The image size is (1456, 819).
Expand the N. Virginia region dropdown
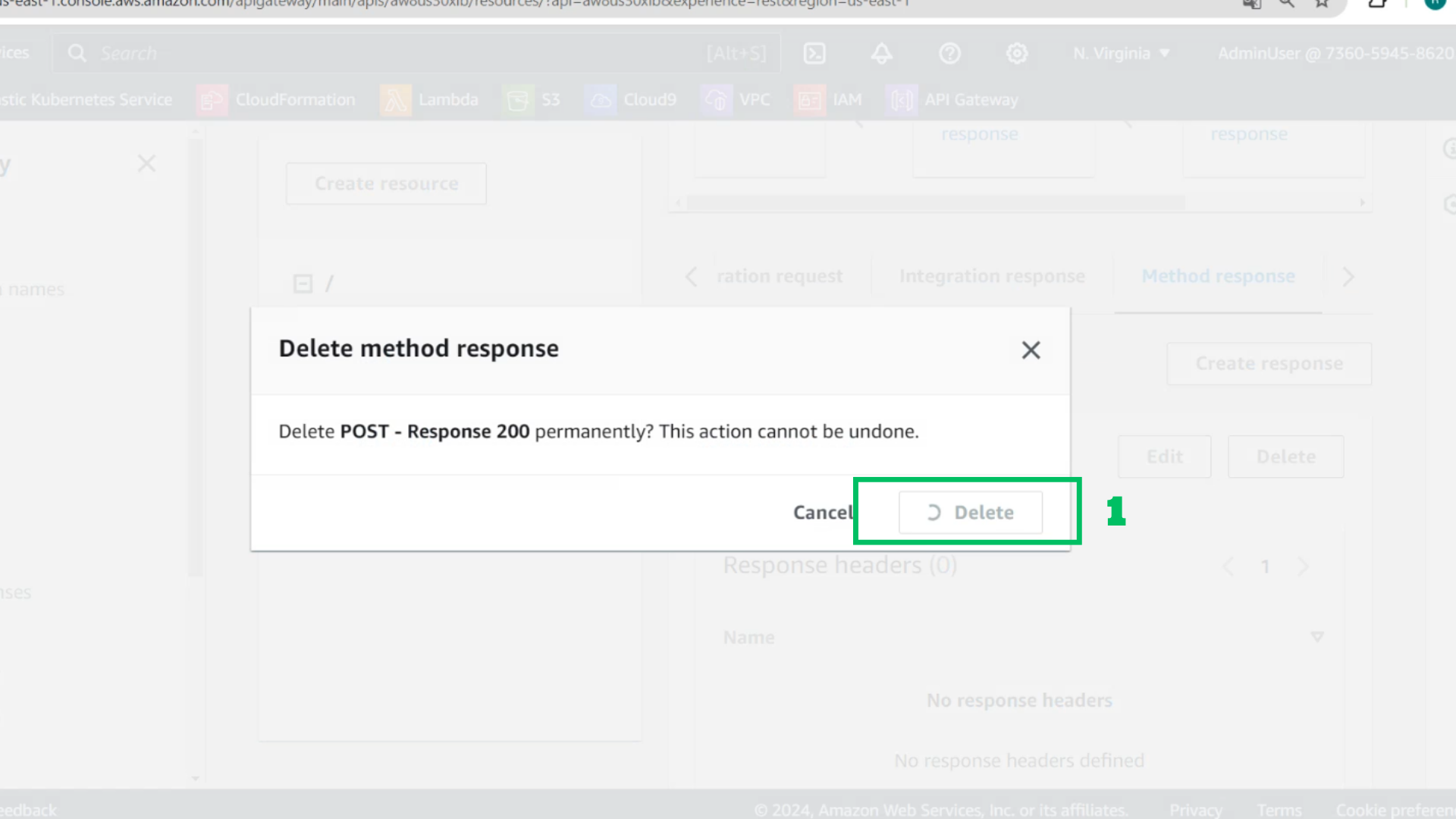tap(1122, 53)
